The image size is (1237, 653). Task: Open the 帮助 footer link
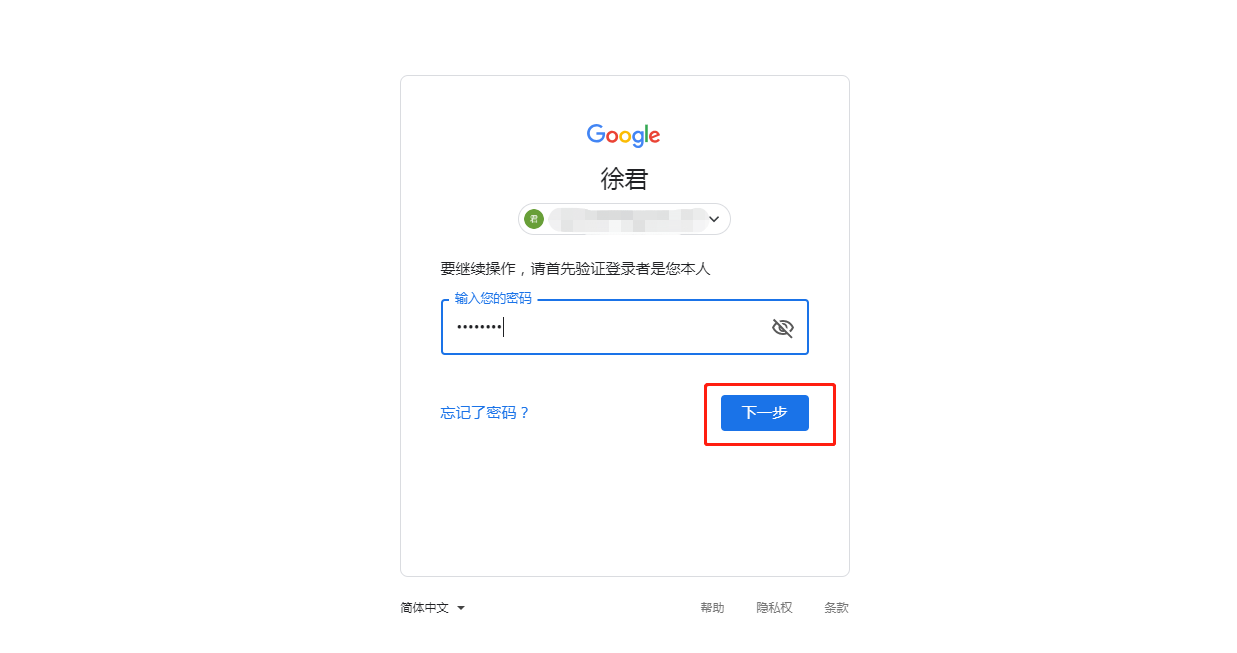pos(712,608)
